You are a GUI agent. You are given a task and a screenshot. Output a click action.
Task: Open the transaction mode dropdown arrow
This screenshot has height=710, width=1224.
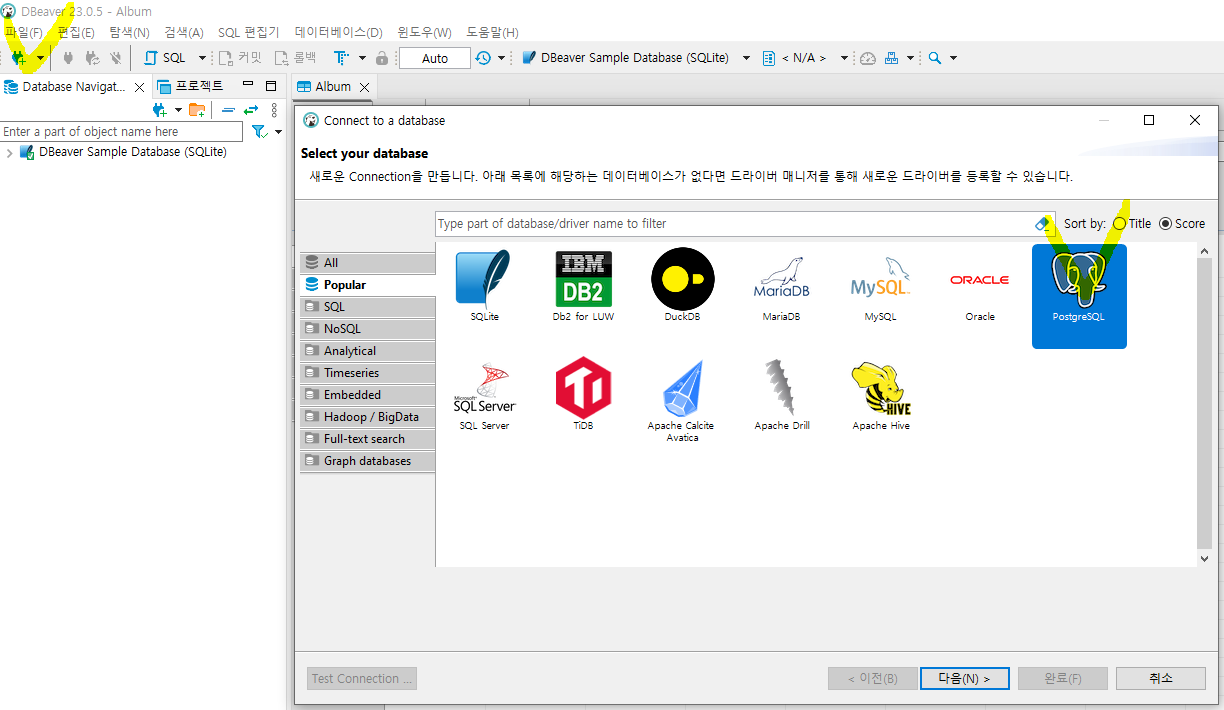[362, 58]
